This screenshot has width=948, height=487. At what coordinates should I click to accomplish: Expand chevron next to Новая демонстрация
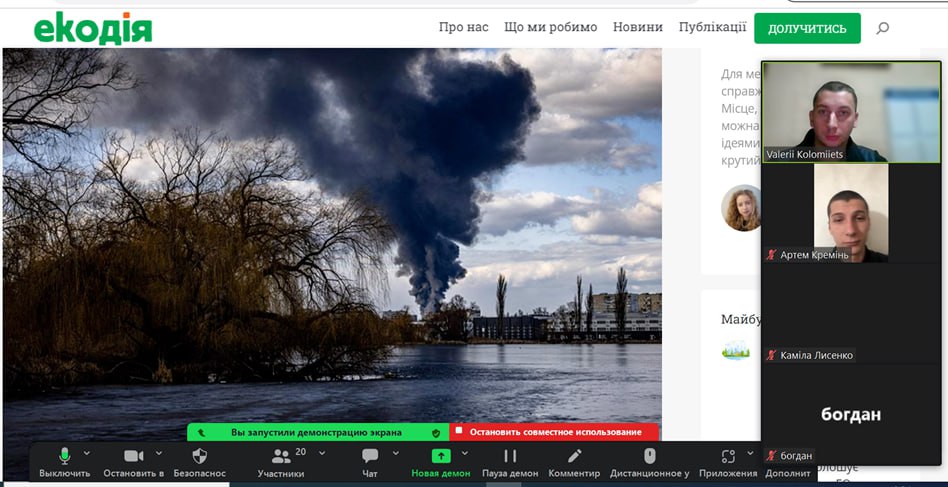click(x=465, y=453)
